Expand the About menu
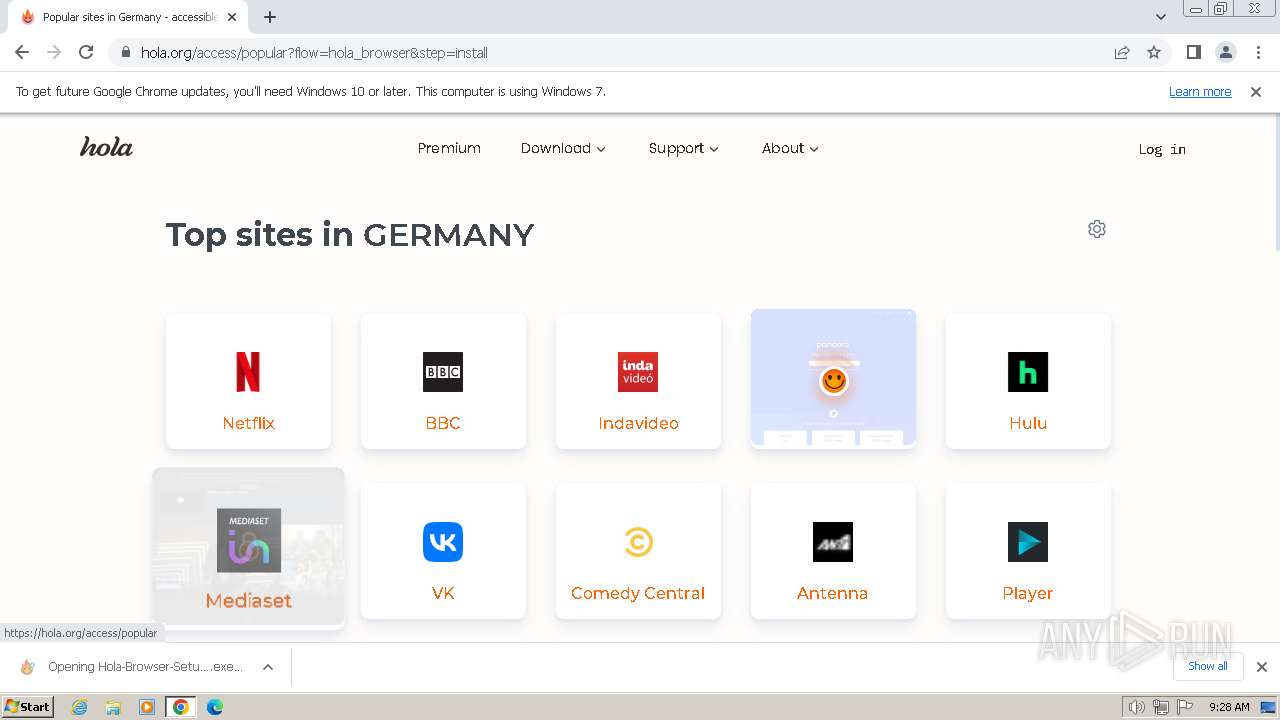The width and height of the screenshot is (1280, 720). [x=790, y=148]
